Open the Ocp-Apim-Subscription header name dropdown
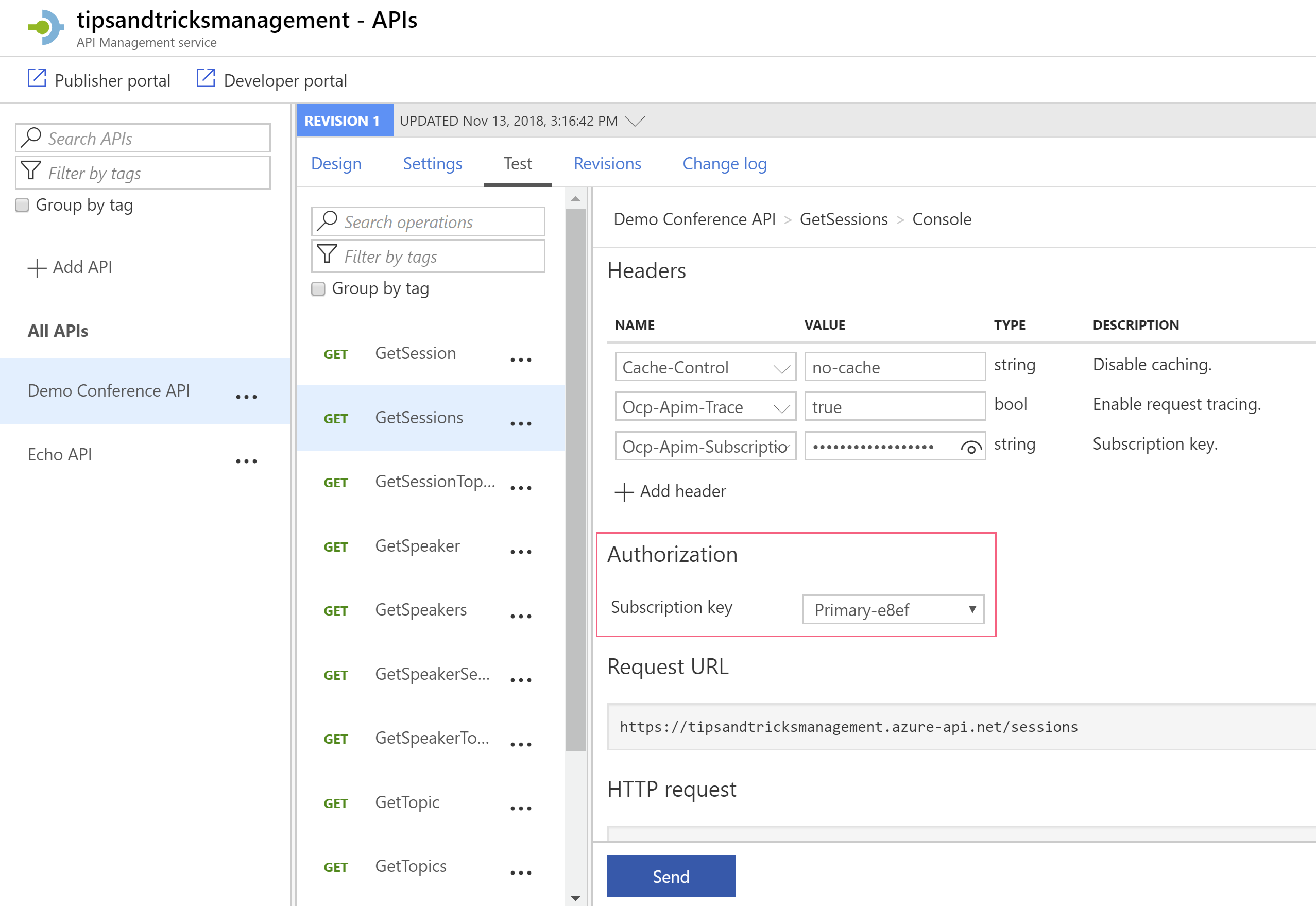This screenshot has width=1316, height=906. (x=705, y=446)
